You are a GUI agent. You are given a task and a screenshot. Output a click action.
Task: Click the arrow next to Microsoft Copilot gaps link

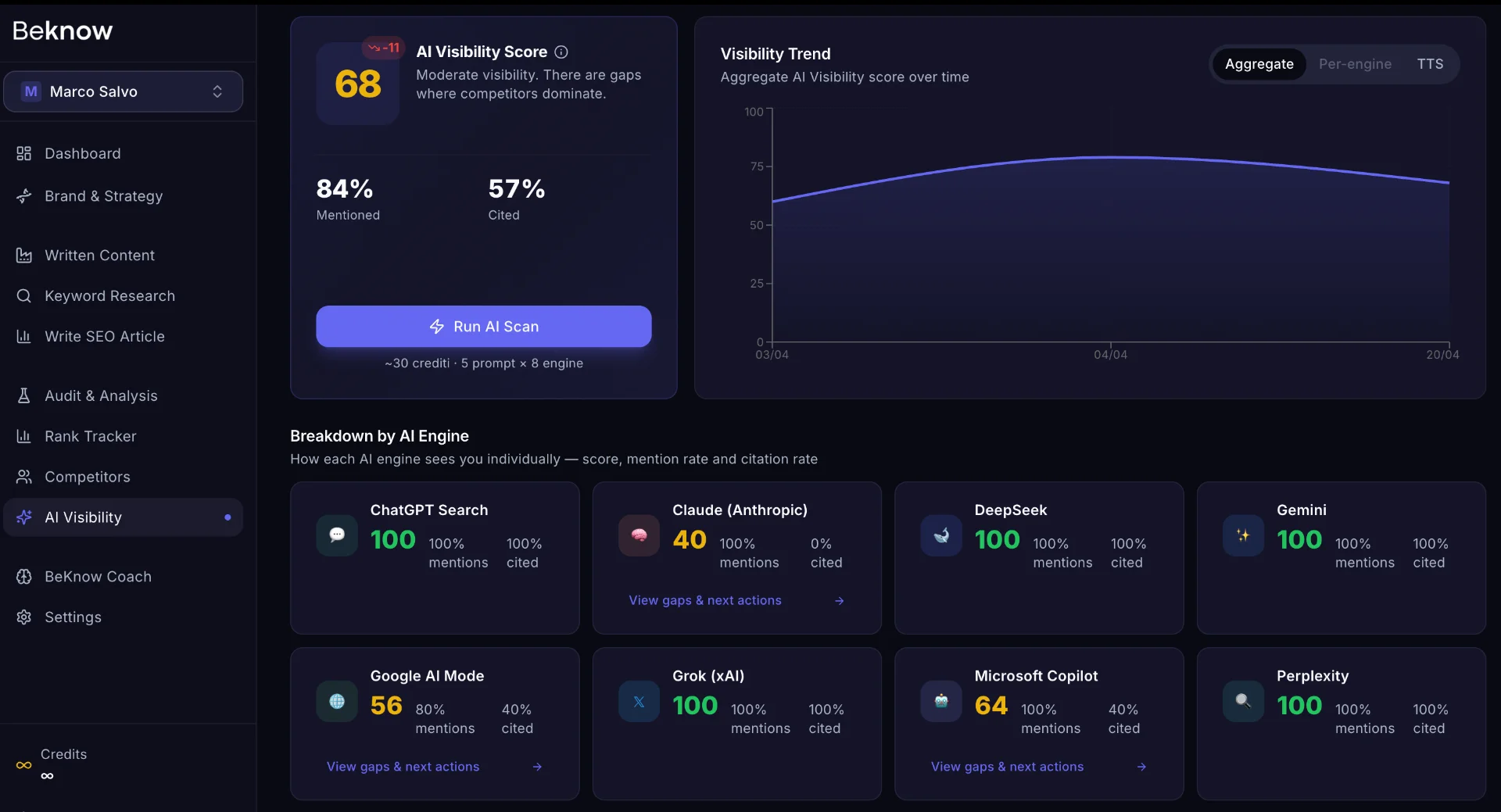pos(1141,767)
